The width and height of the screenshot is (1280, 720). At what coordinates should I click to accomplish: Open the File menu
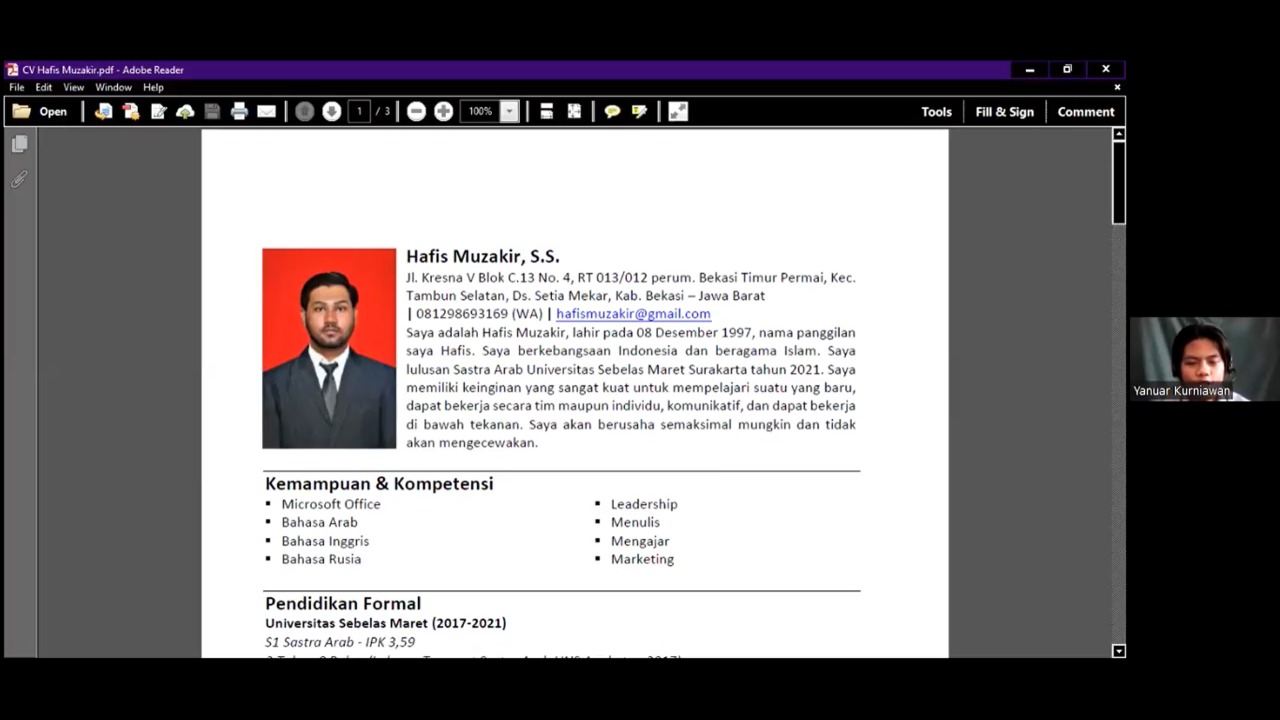17,88
